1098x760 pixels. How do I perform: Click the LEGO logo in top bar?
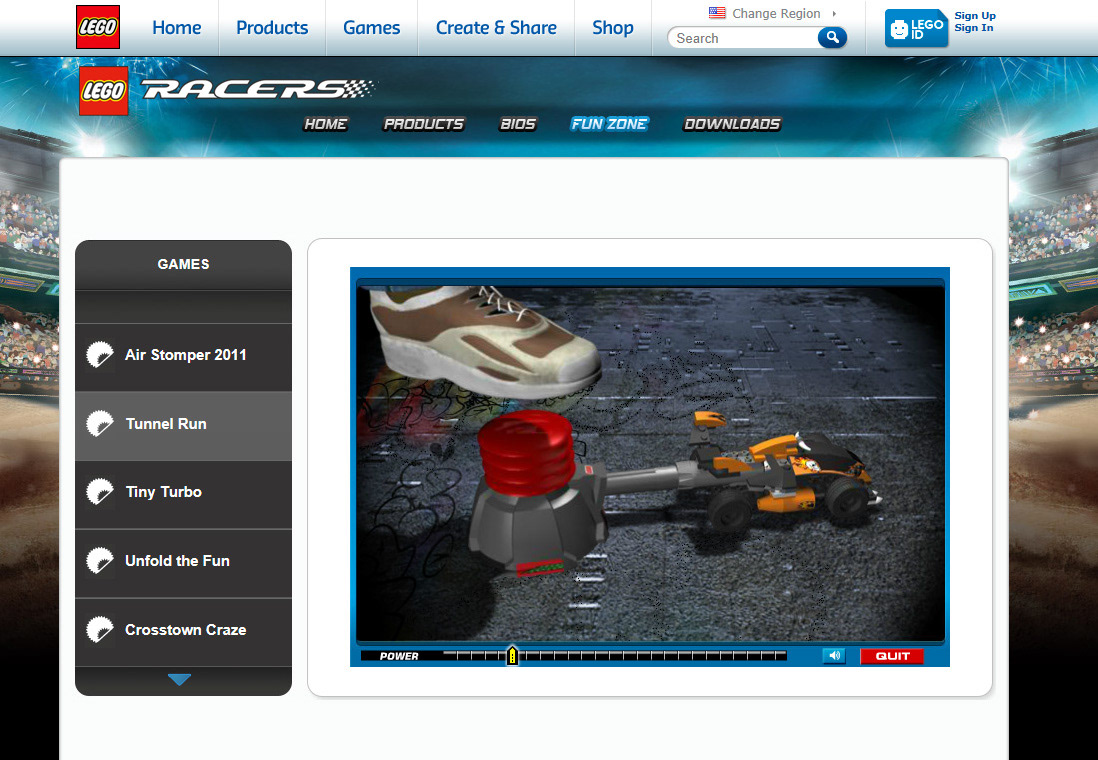click(98, 27)
